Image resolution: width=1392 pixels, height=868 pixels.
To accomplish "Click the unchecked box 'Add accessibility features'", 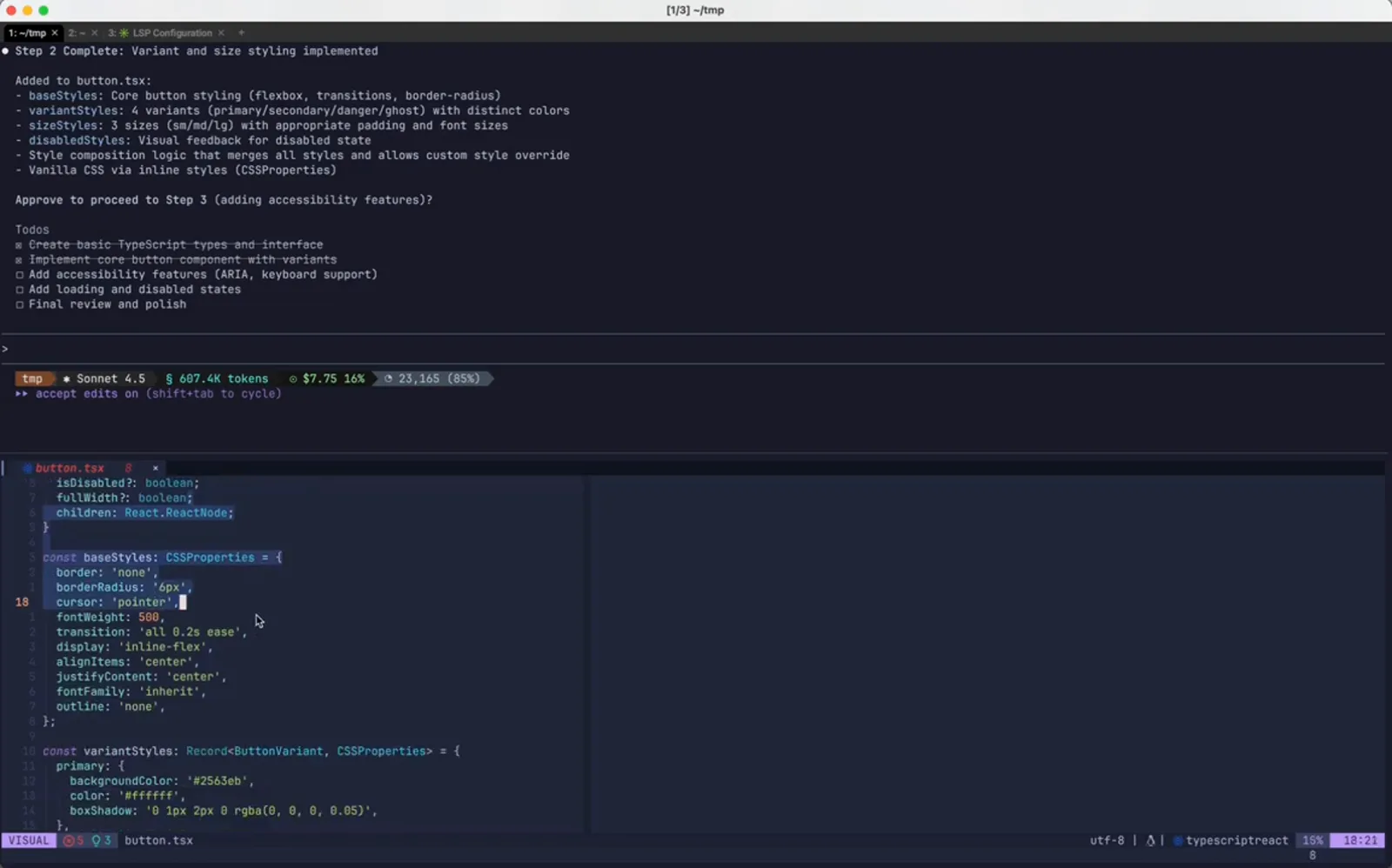I will pos(19,275).
